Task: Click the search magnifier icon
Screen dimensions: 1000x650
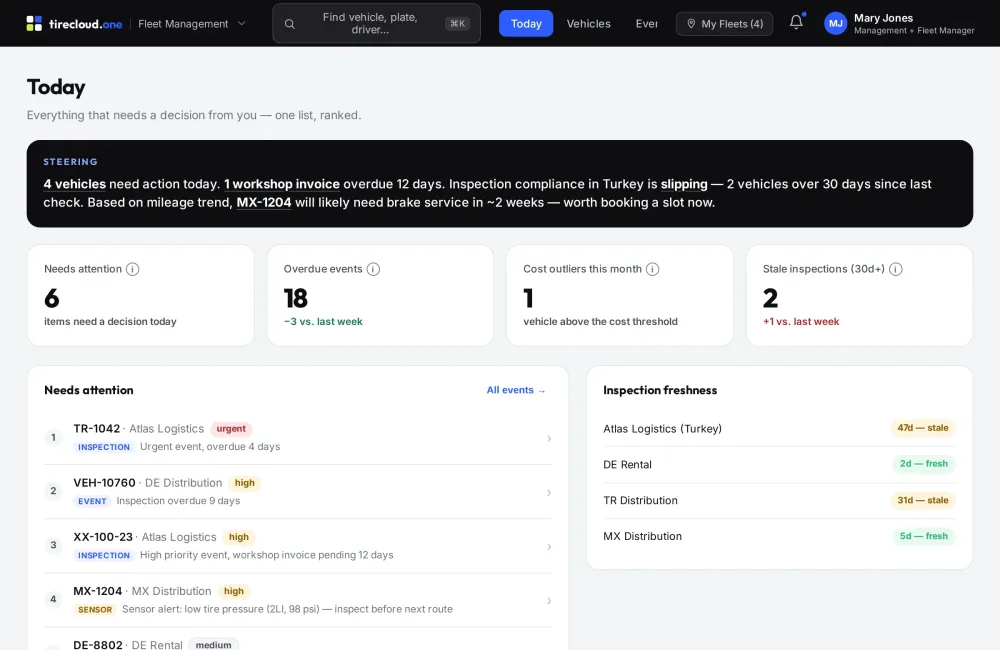Action: [x=290, y=24]
